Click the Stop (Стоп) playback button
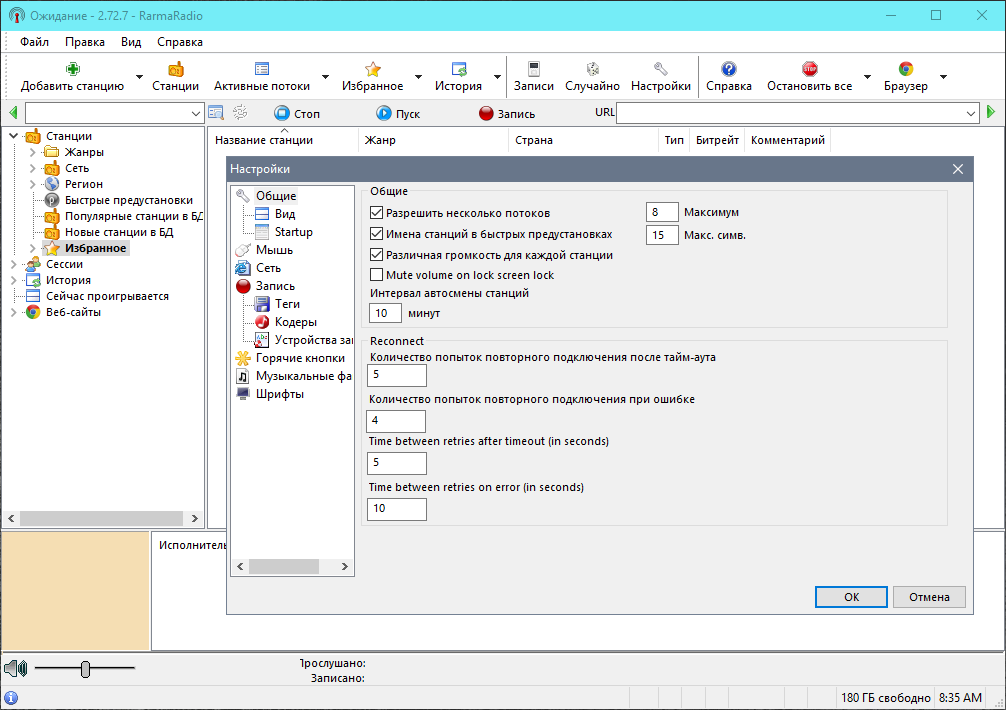The width and height of the screenshot is (1006, 710). 296,114
